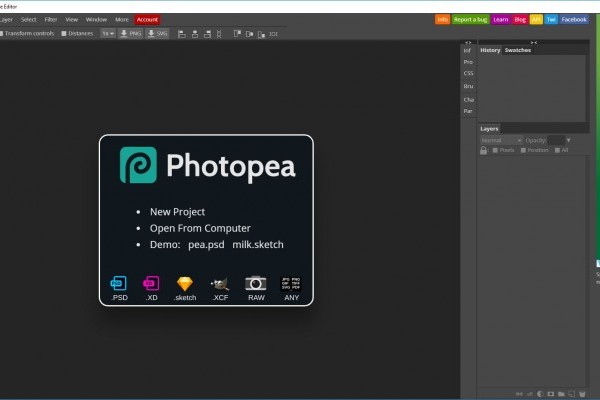Click the align right edges icon
The image size is (600, 400).
point(207,34)
